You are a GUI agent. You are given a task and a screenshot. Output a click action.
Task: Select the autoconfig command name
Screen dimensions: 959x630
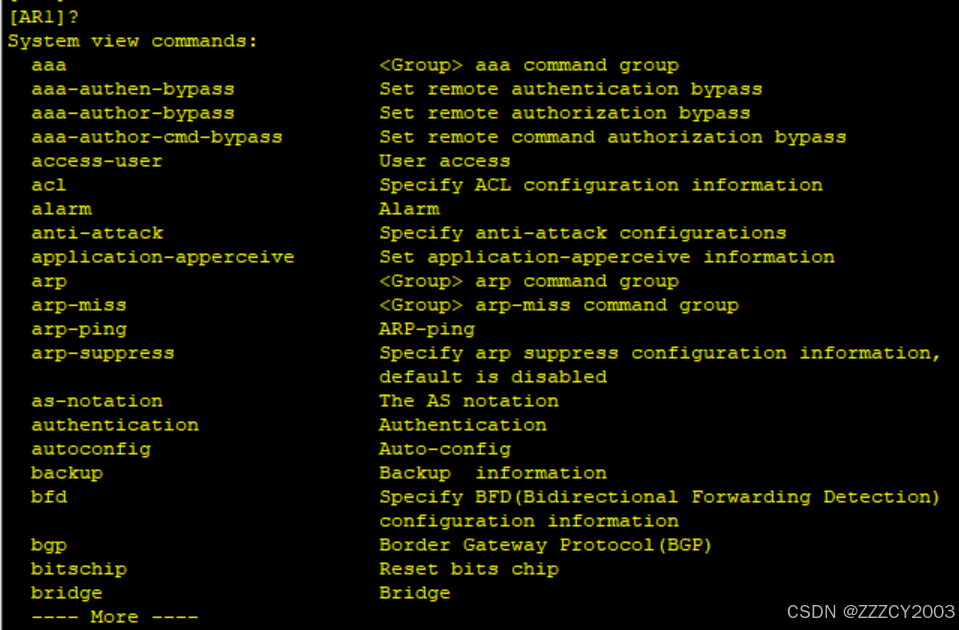point(91,450)
